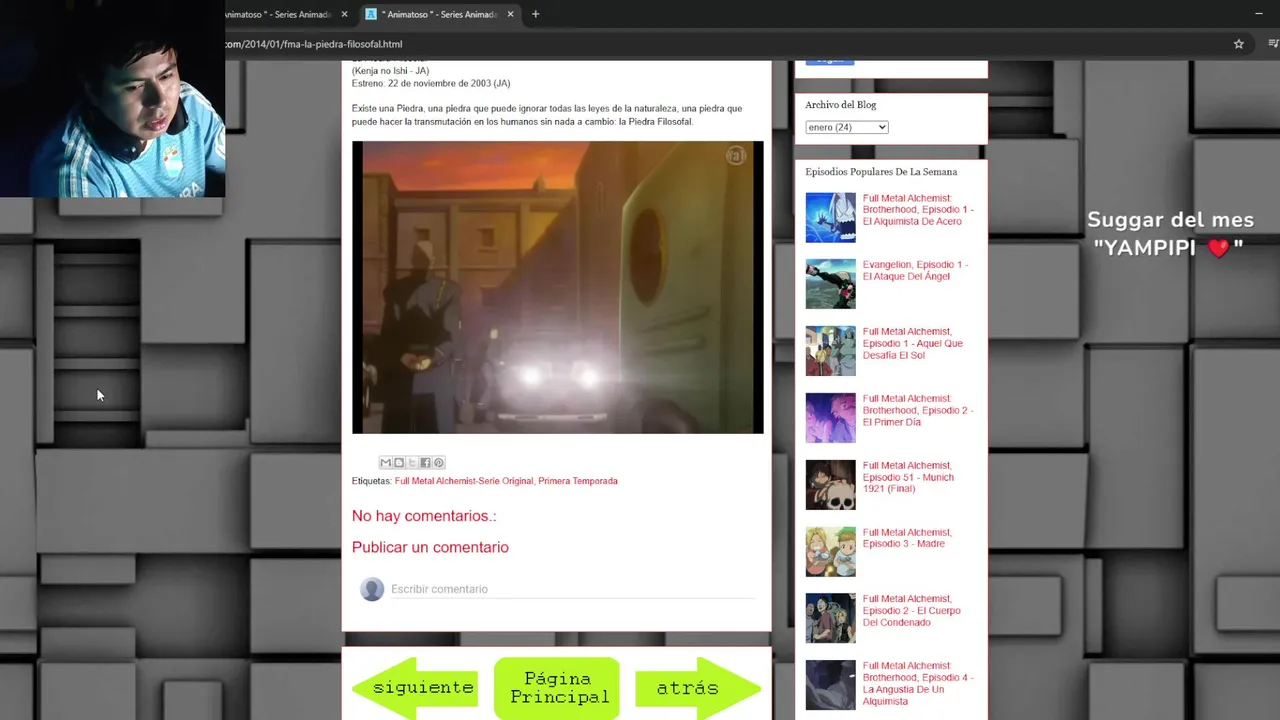Close the second Animatoso tab
The width and height of the screenshot is (1280, 720).
(x=511, y=14)
